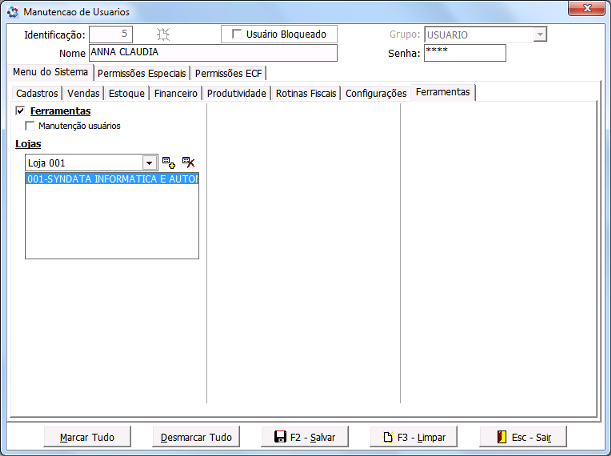Viewport: 611px width, 456px height.
Task: Open the Grupo dropdown showing USUARIO
Action: point(540,34)
